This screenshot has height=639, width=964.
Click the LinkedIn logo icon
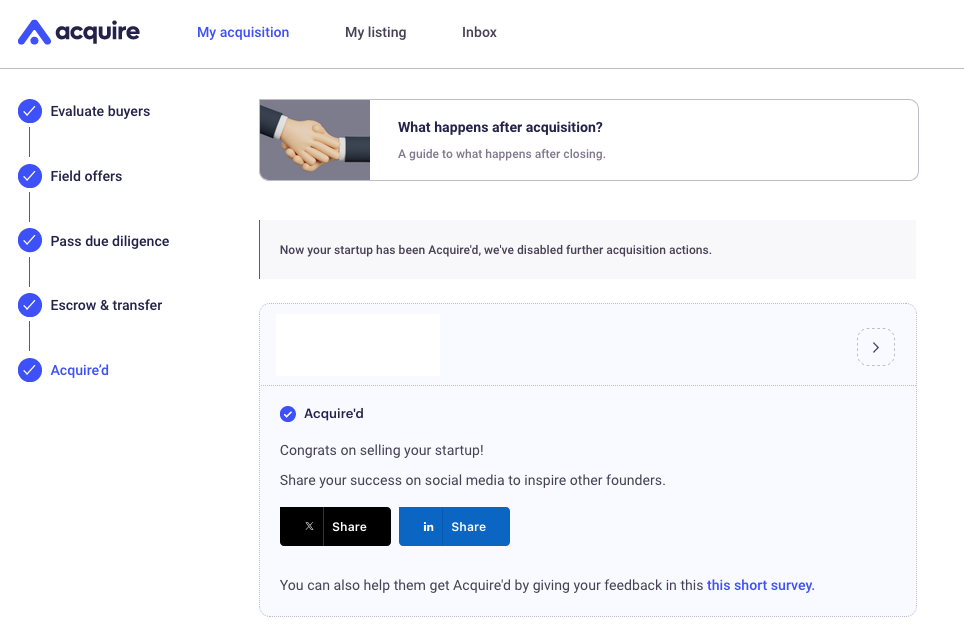[429, 526]
